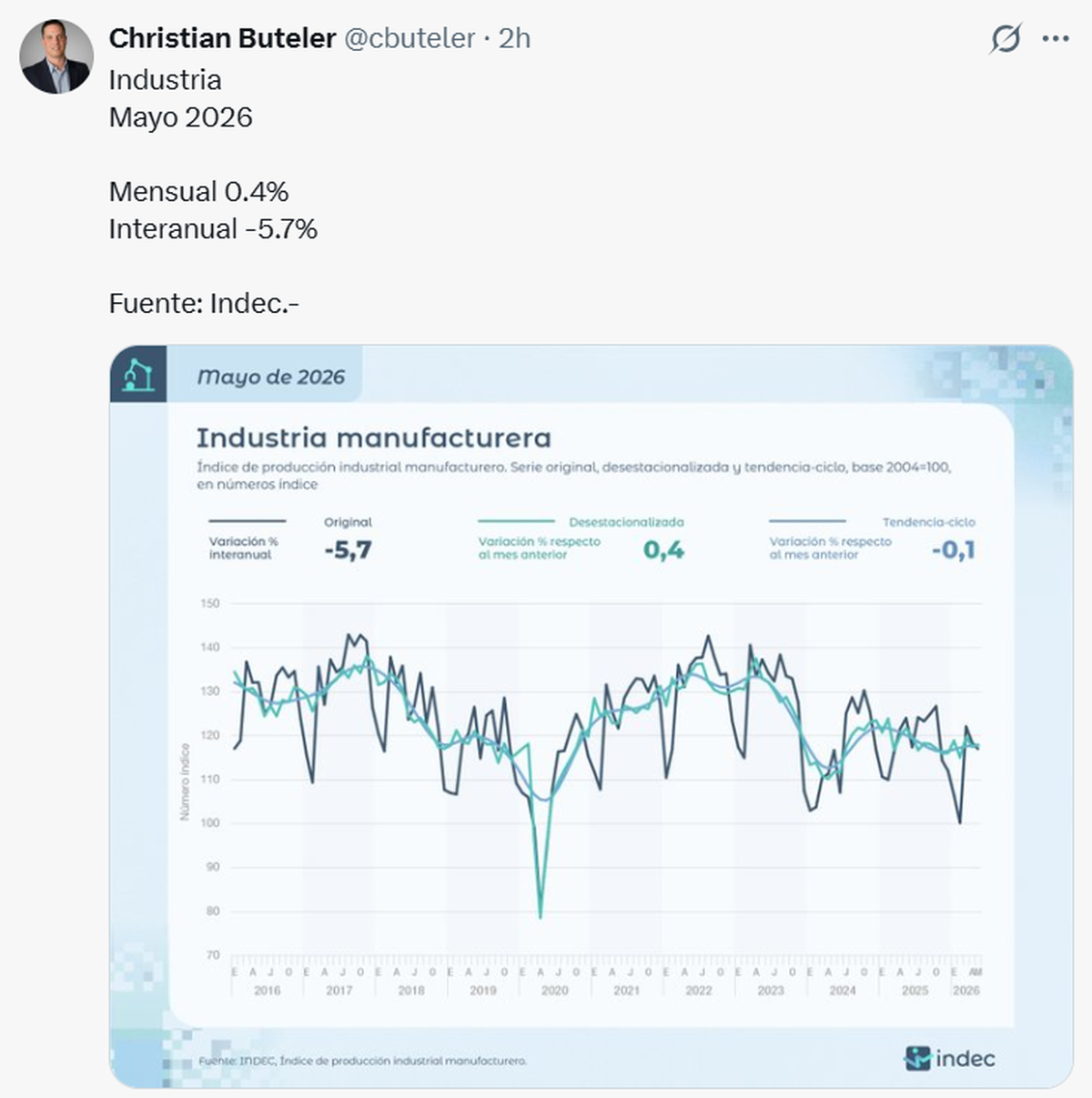Click the 2020 year marker on the x-axis
The image size is (1092, 1098).
[x=554, y=991]
